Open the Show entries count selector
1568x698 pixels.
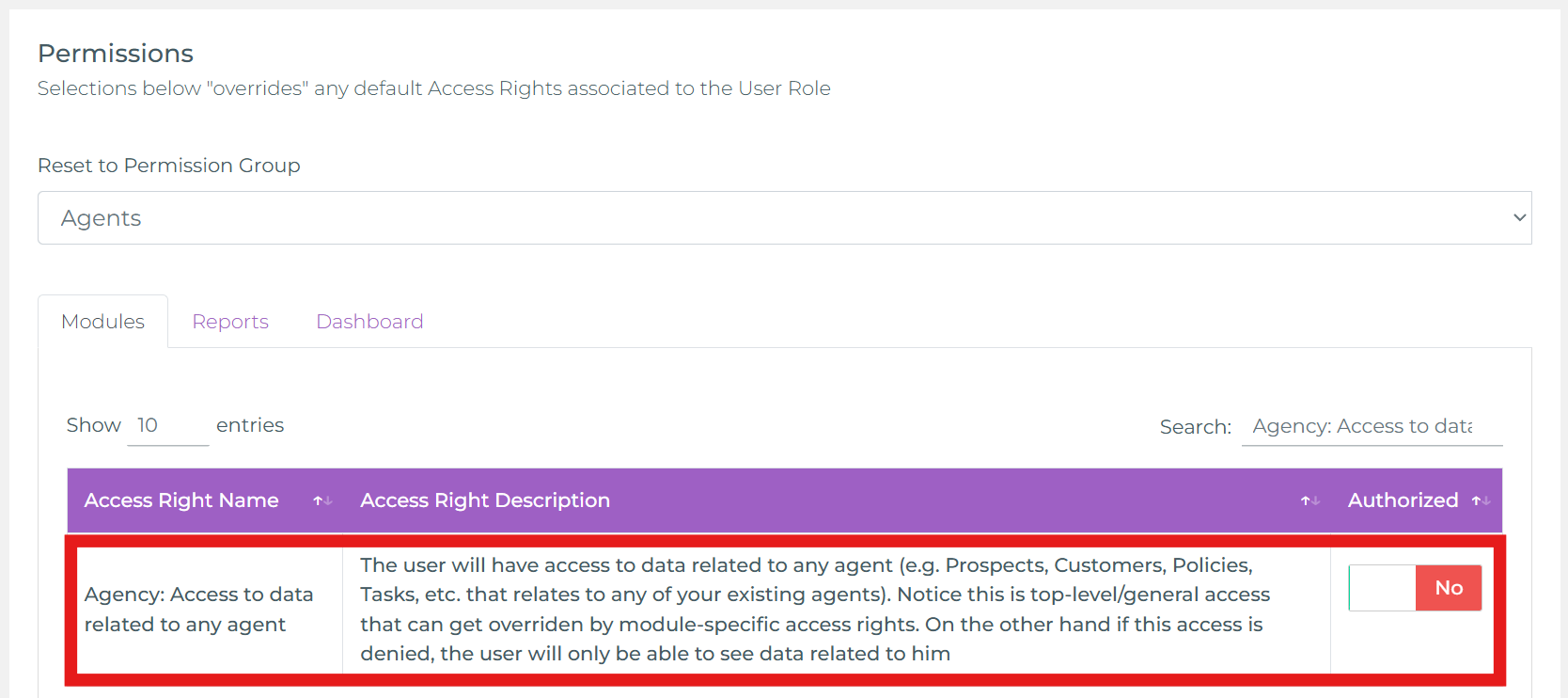pos(167,426)
